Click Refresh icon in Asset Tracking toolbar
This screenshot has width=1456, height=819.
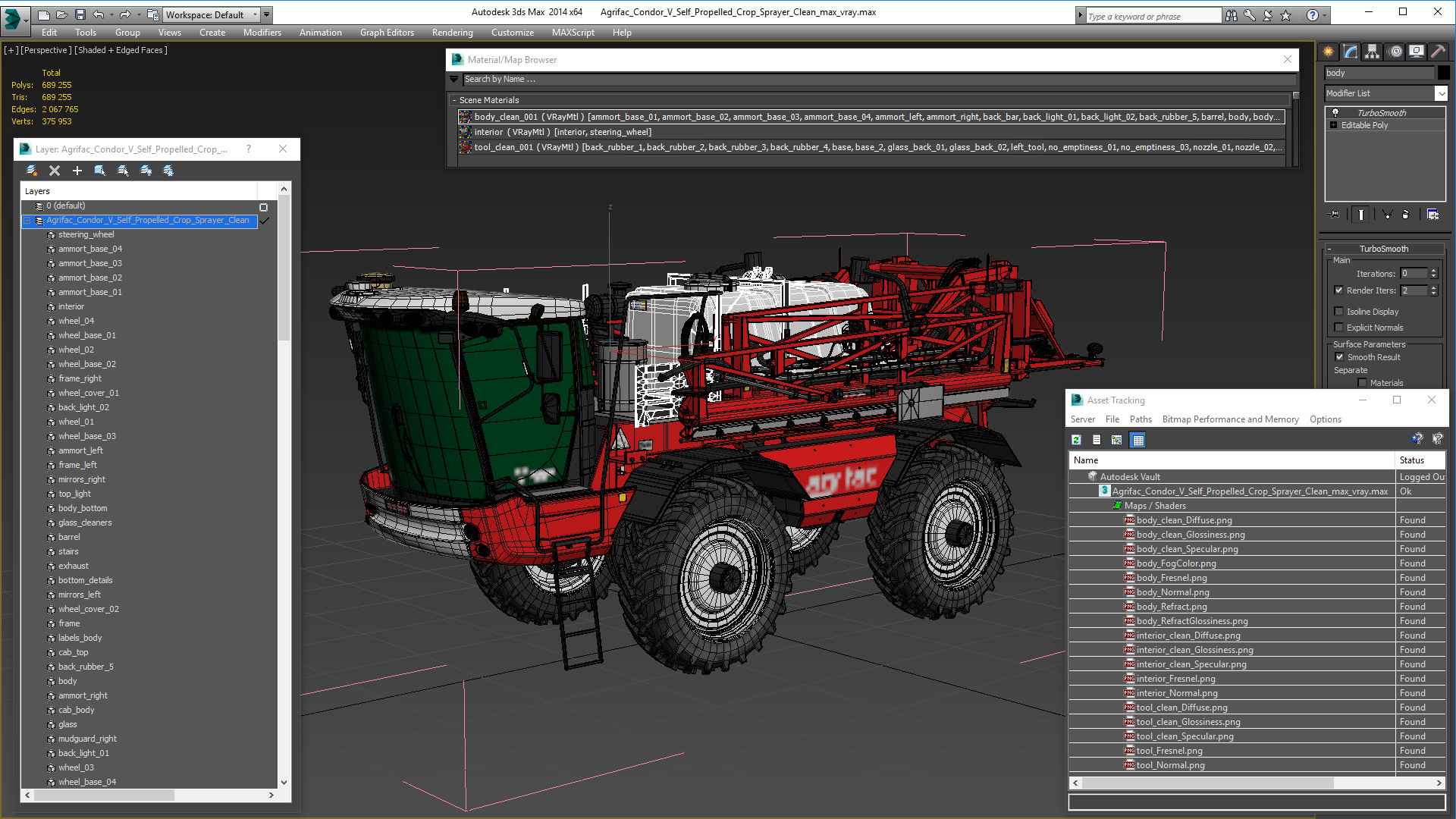[1076, 440]
